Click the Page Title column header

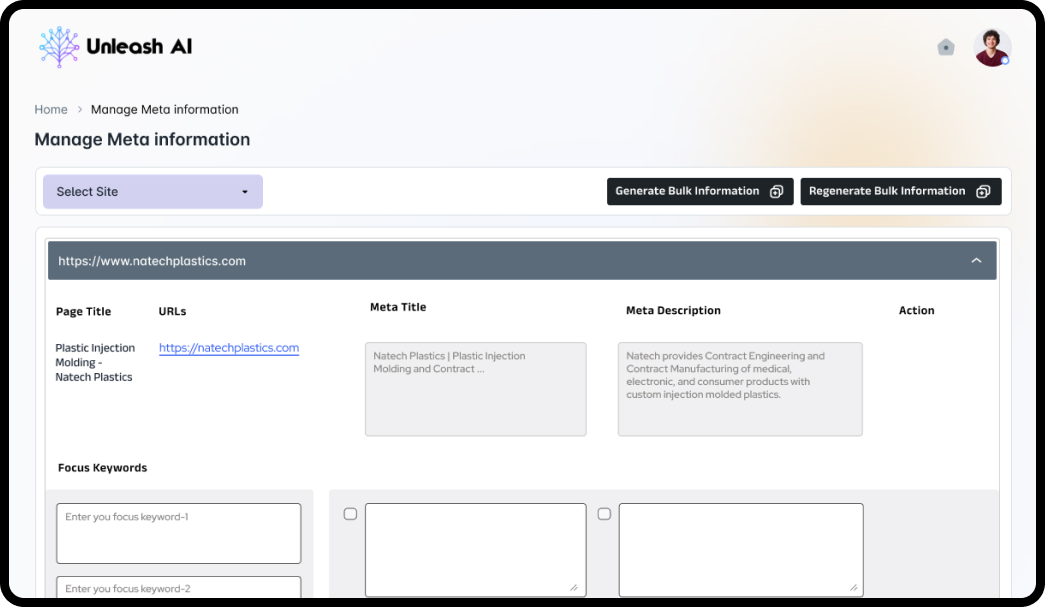coord(83,311)
